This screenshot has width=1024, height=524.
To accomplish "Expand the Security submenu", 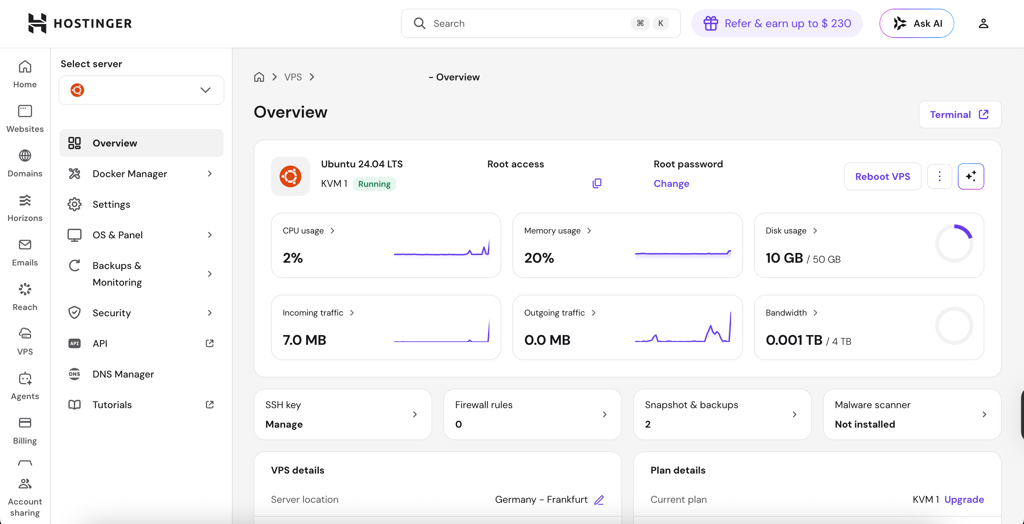I will [x=210, y=313].
